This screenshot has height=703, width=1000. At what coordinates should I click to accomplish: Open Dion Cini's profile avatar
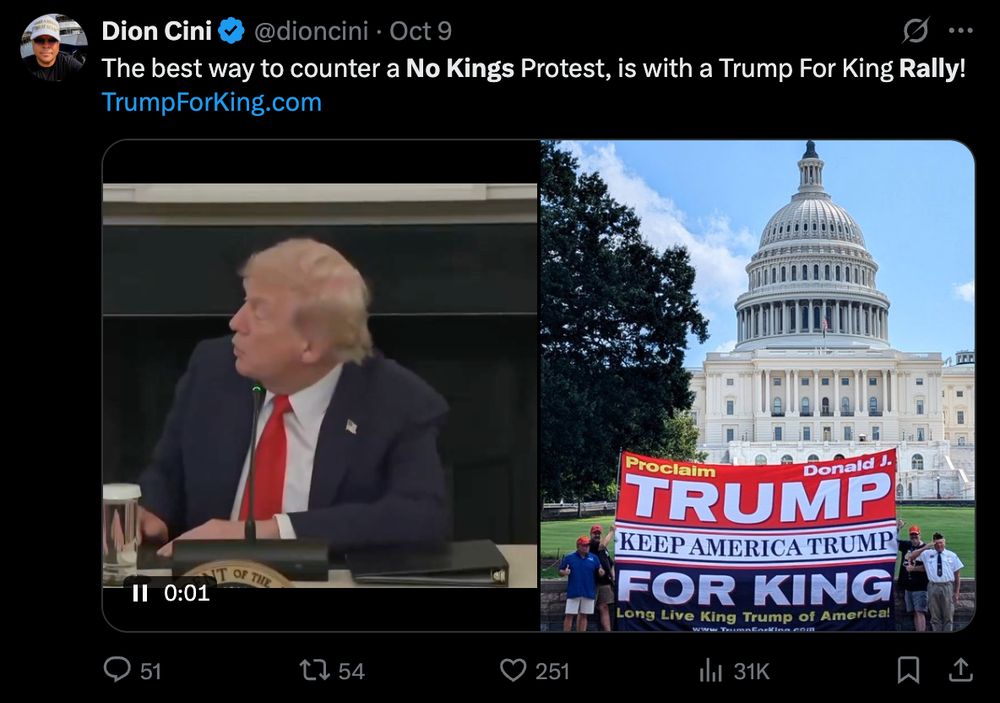(x=53, y=47)
